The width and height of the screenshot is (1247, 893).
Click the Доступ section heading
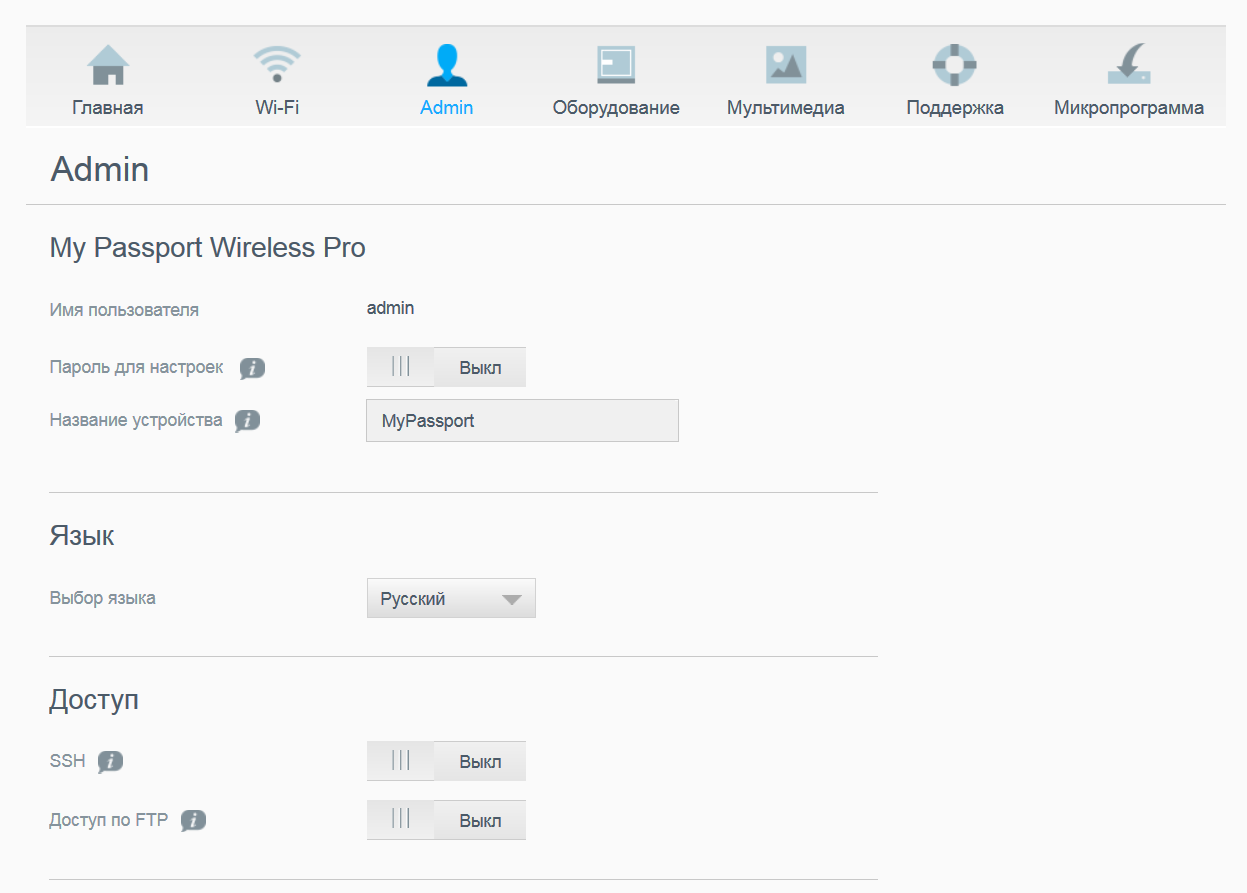pos(94,700)
